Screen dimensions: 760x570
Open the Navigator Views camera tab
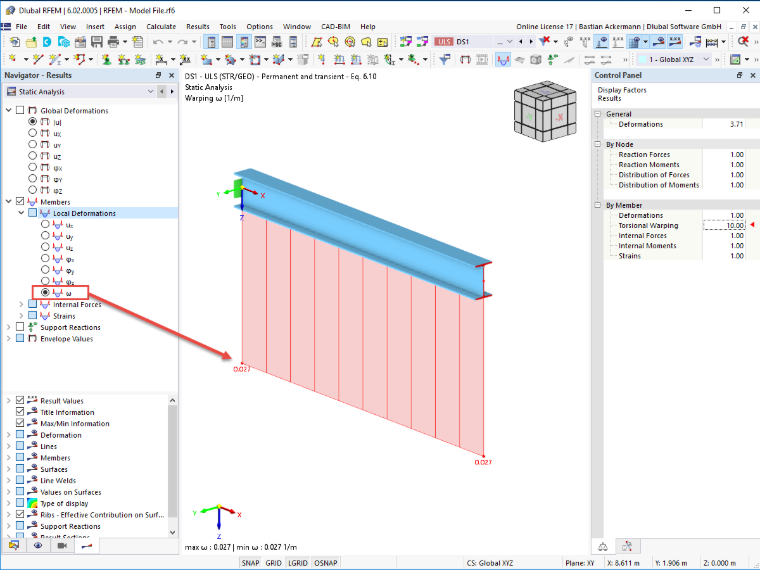(62, 545)
